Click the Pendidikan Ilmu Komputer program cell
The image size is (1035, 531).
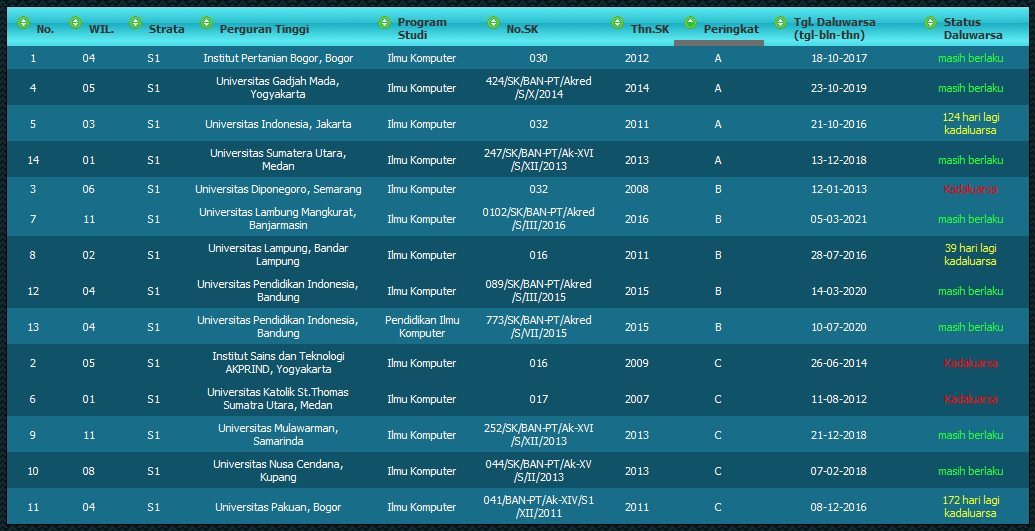tap(422, 327)
